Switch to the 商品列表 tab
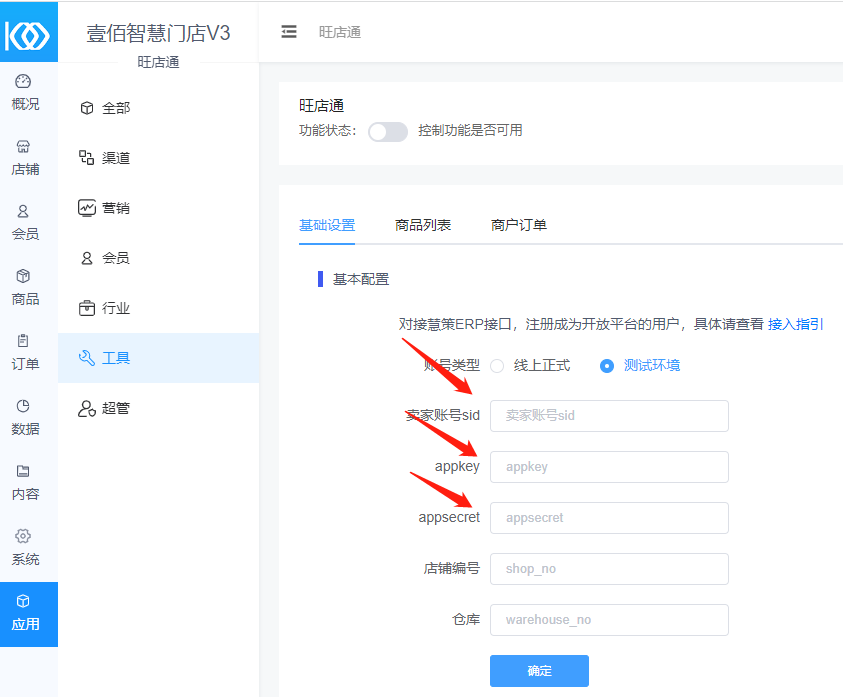Screen dimensions: 843x697 423,225
